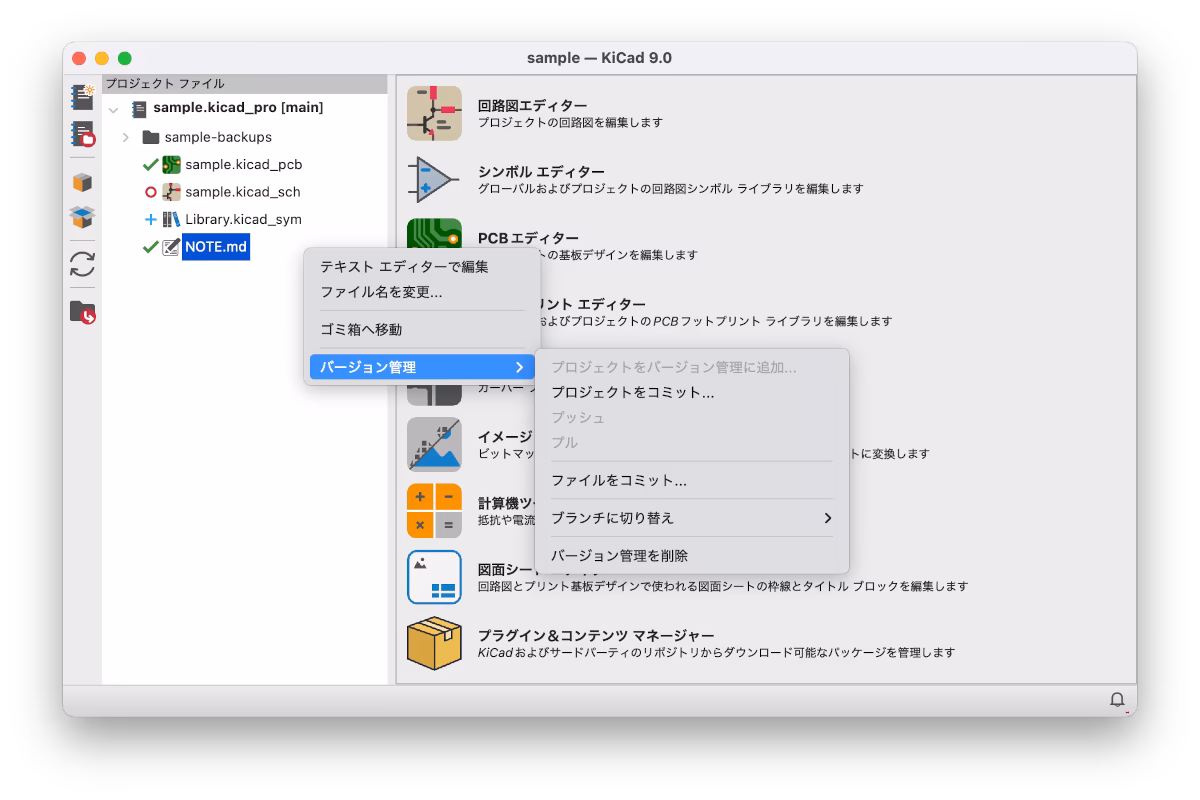Viewport: 1200px width, 800px height.
Task: Expand the sample-backups folder
Action: coord(126,137)
